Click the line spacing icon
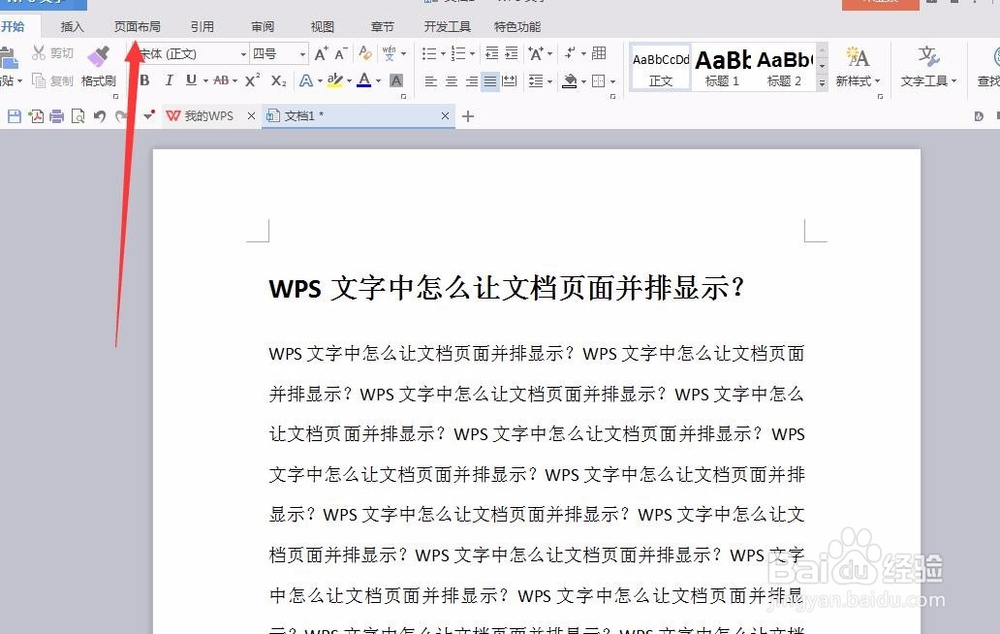 click(536, 81)
